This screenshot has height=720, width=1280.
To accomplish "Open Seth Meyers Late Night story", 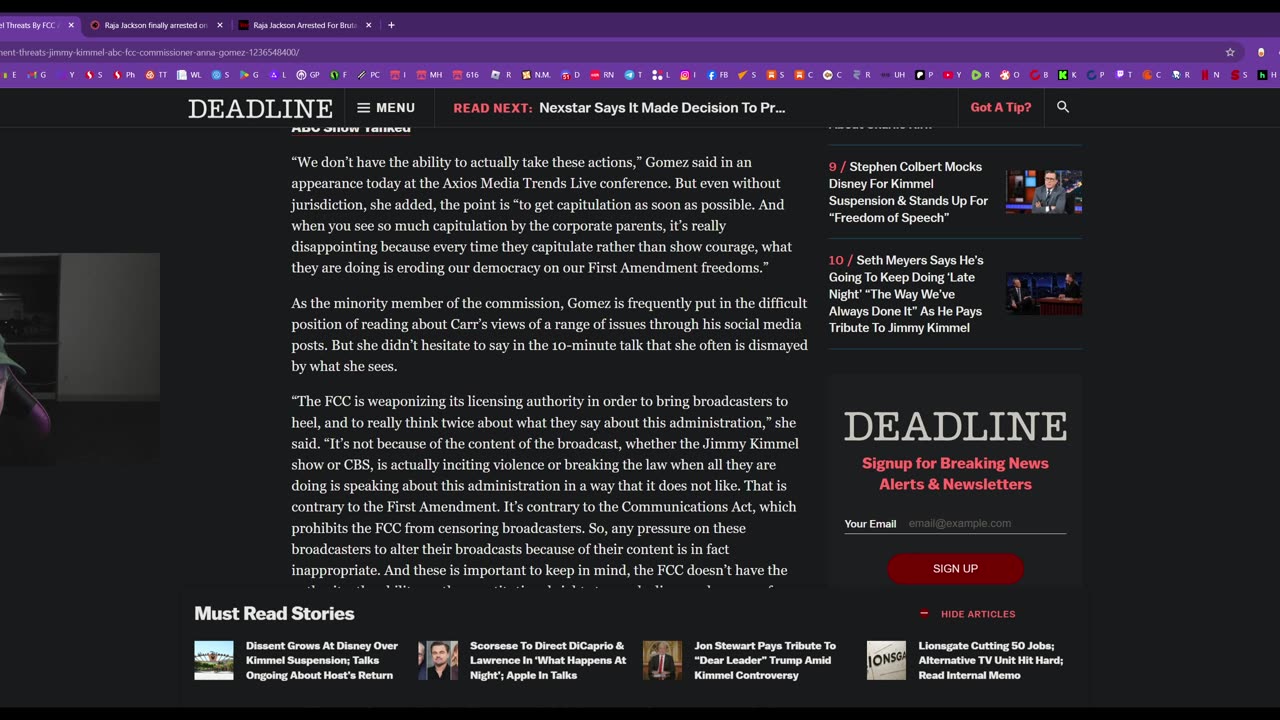I will [906, 294].
